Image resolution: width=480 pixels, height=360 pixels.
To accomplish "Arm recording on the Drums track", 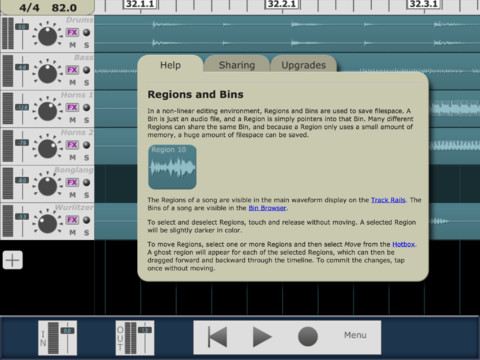I will click(86, 32).
